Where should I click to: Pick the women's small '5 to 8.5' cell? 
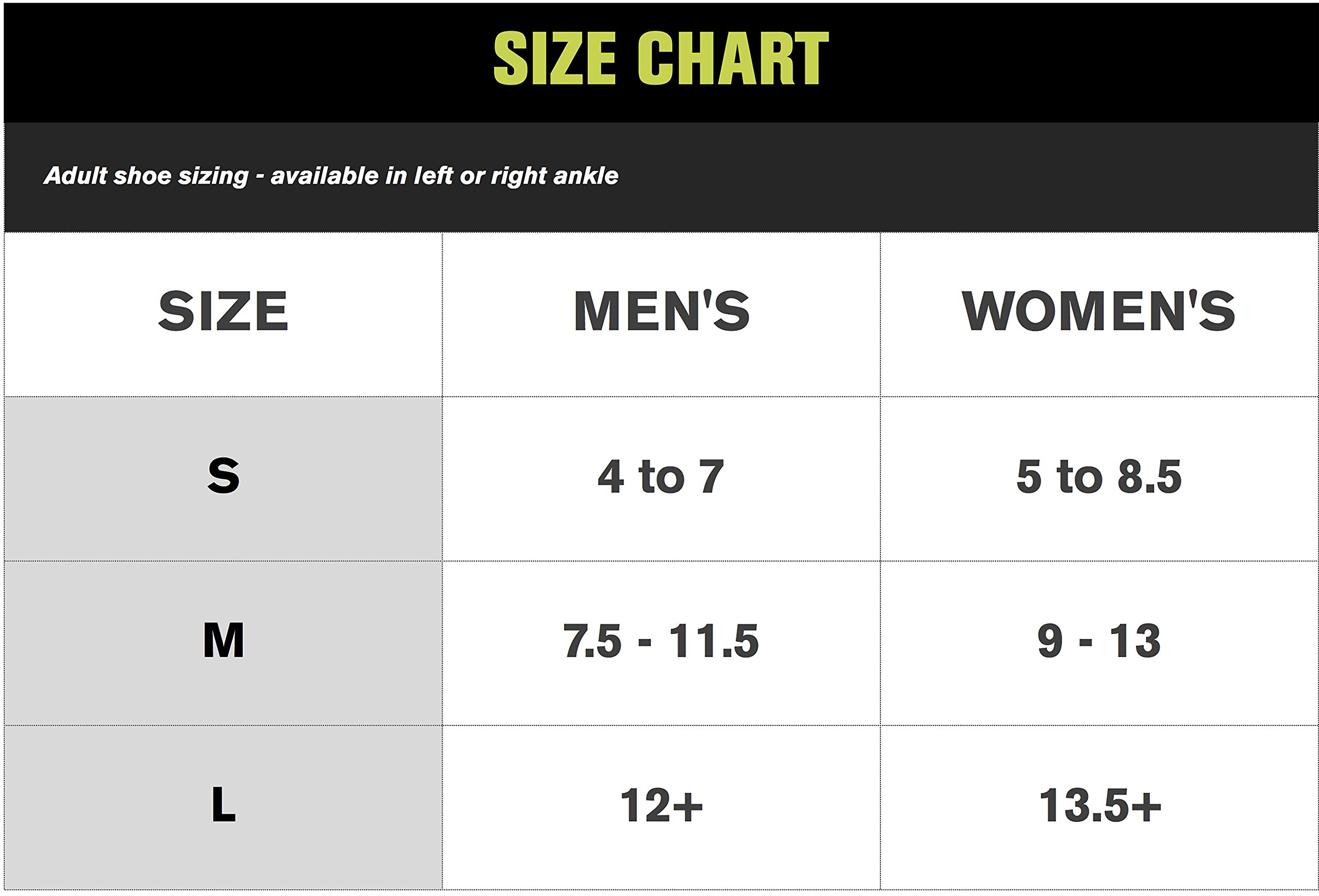pos(1099,477)
